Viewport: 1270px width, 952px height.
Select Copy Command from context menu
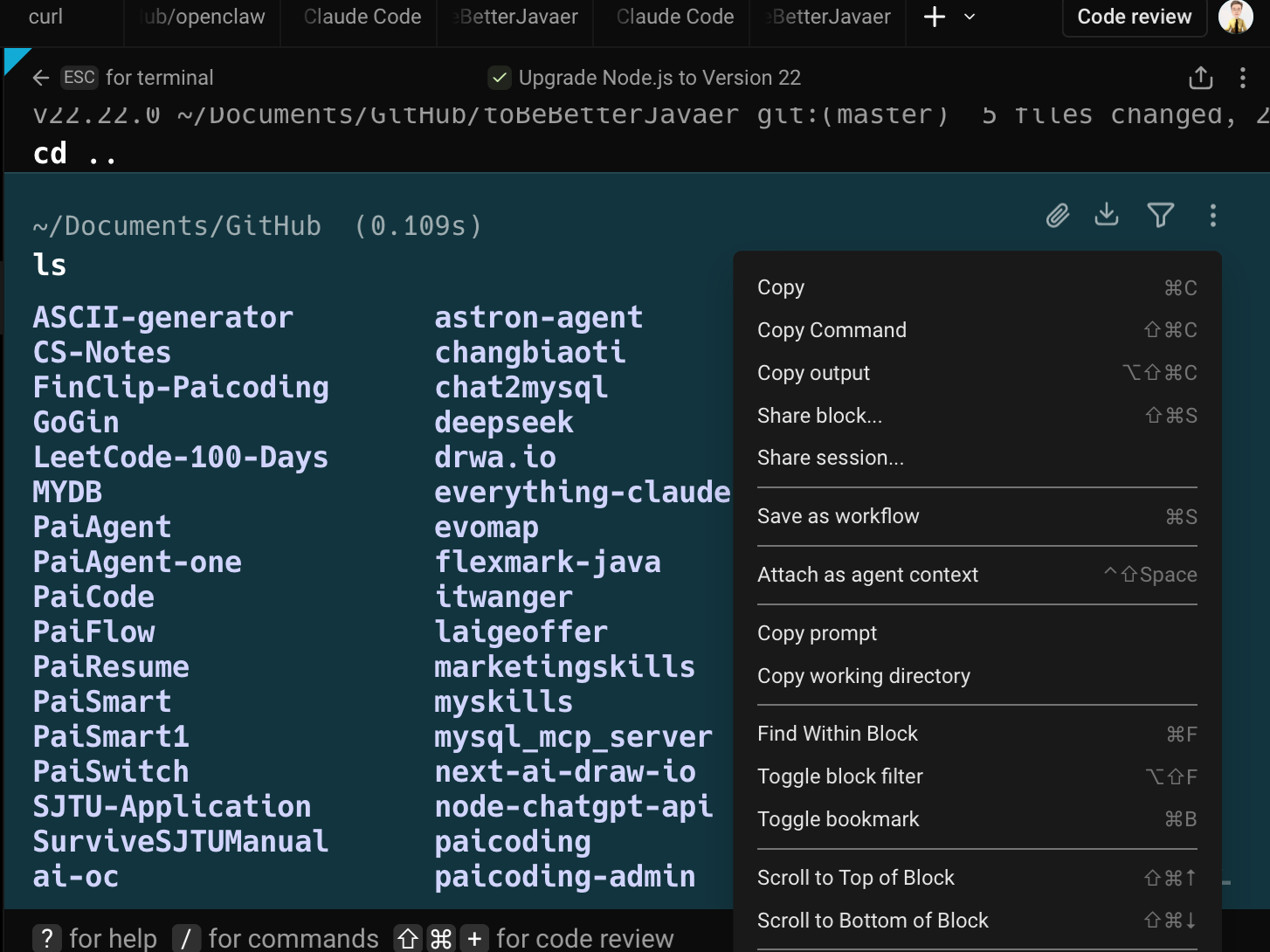tap(977, 330)
